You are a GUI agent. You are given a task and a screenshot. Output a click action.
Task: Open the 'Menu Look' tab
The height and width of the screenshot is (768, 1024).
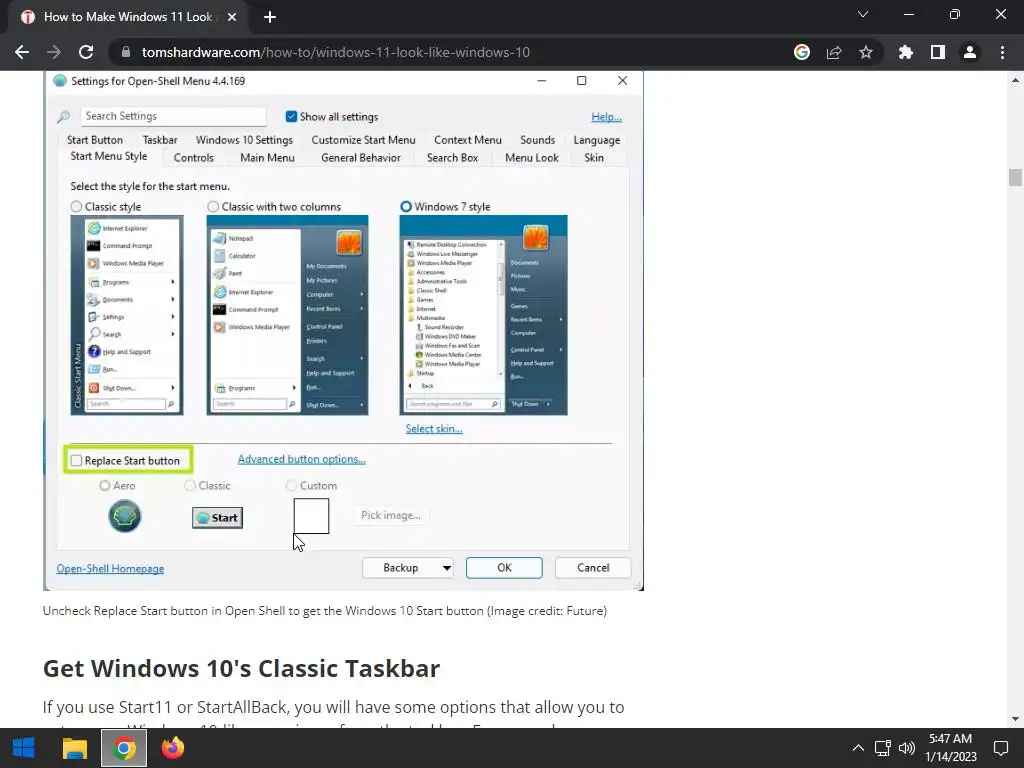(532, 157)
